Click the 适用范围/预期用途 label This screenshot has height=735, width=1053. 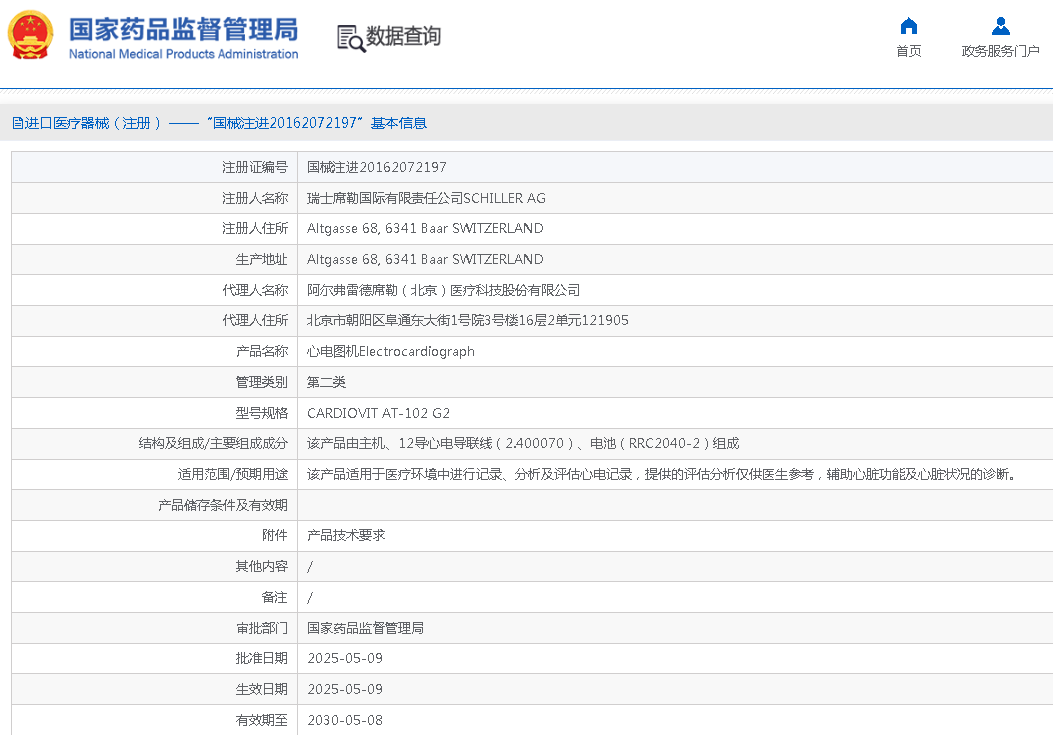[x=232, y=474]
